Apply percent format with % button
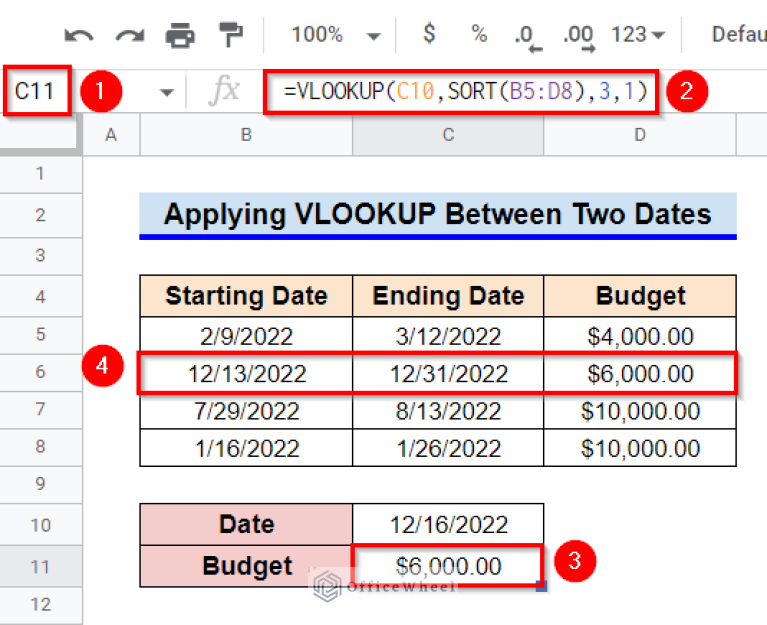This screenshot has width=767, height=625. [479, 34]
